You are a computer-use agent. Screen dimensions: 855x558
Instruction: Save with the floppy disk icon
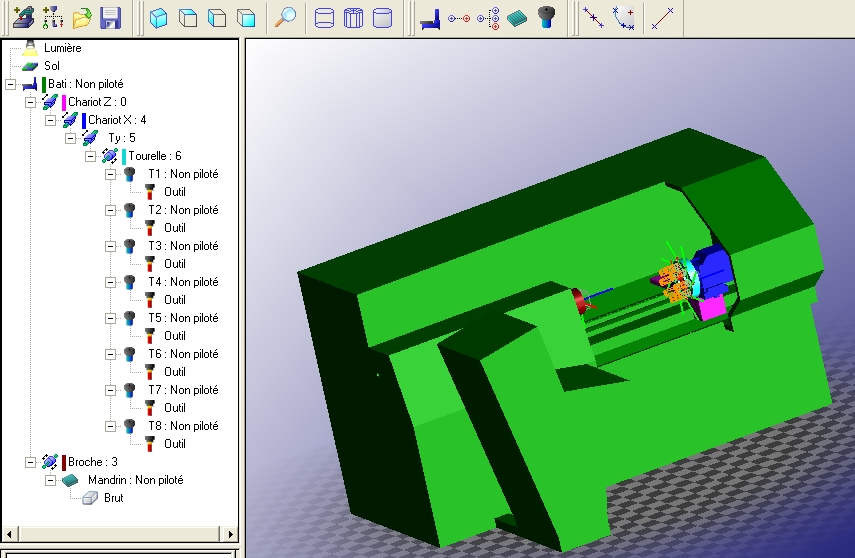click(111, 17)
